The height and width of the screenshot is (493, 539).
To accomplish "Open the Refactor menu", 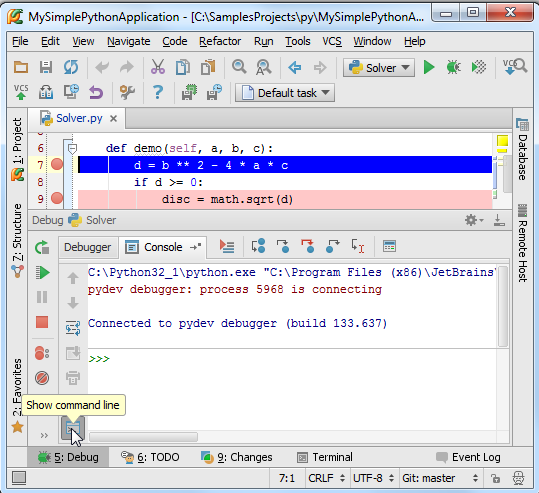I will point(220,41).
